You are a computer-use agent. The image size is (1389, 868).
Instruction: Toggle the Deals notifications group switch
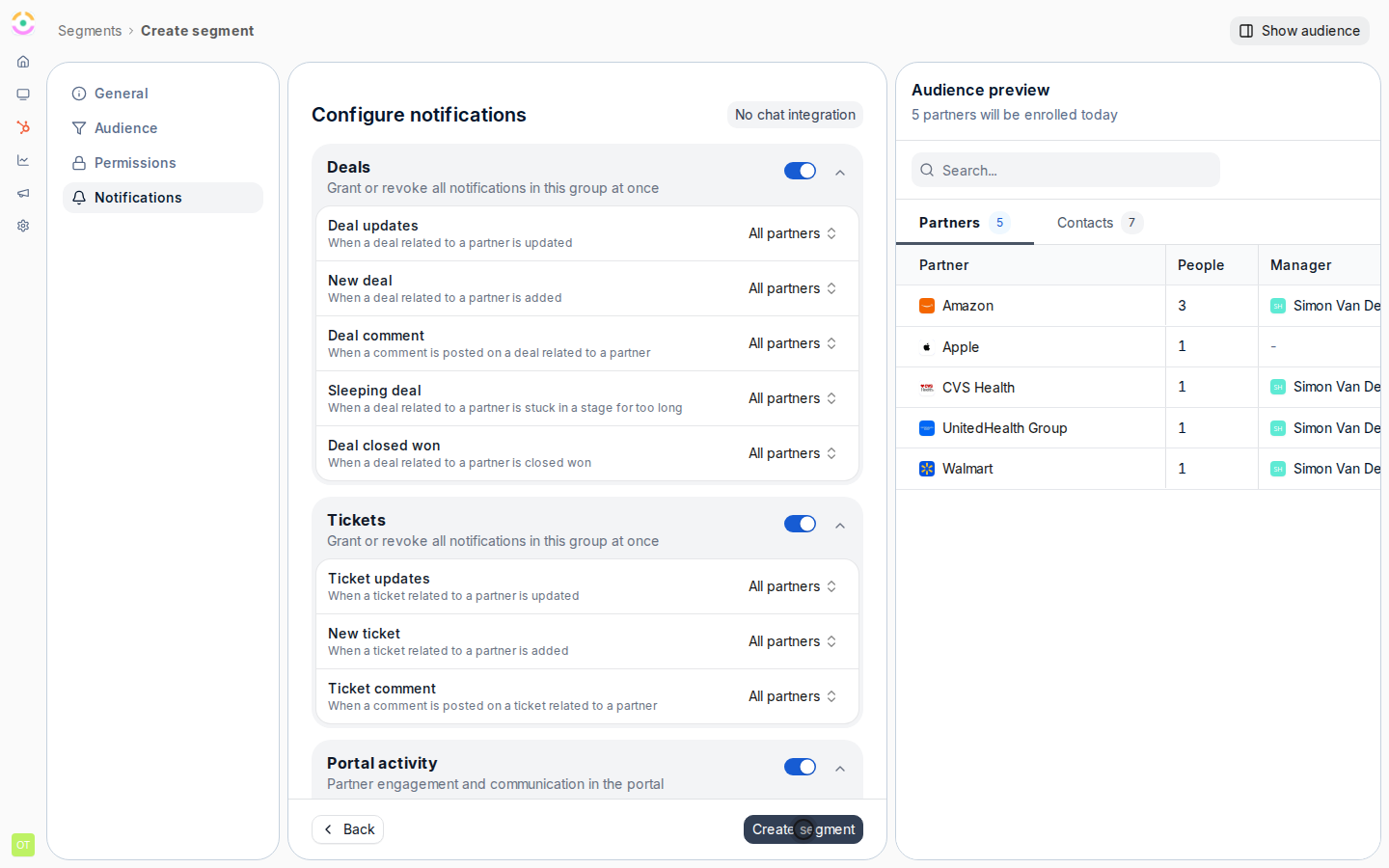coord(800,171)
